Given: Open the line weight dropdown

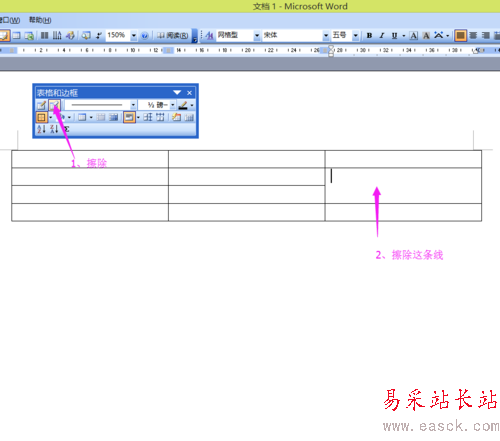Looking at the screenshot, I should click(173, 105).
